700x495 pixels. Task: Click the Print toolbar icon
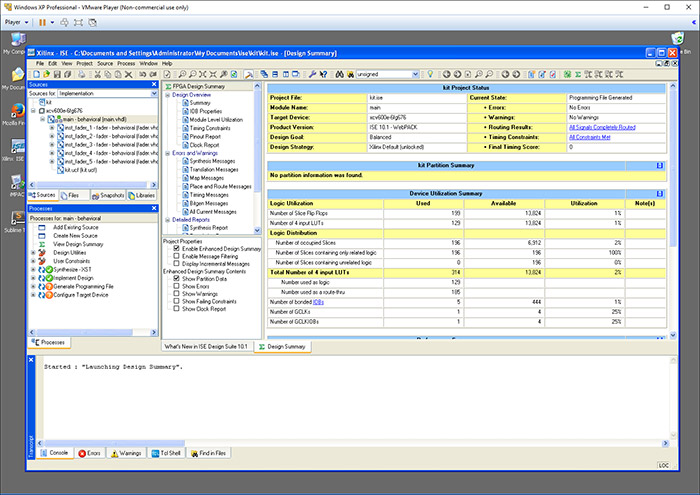(x=82, y=75)
